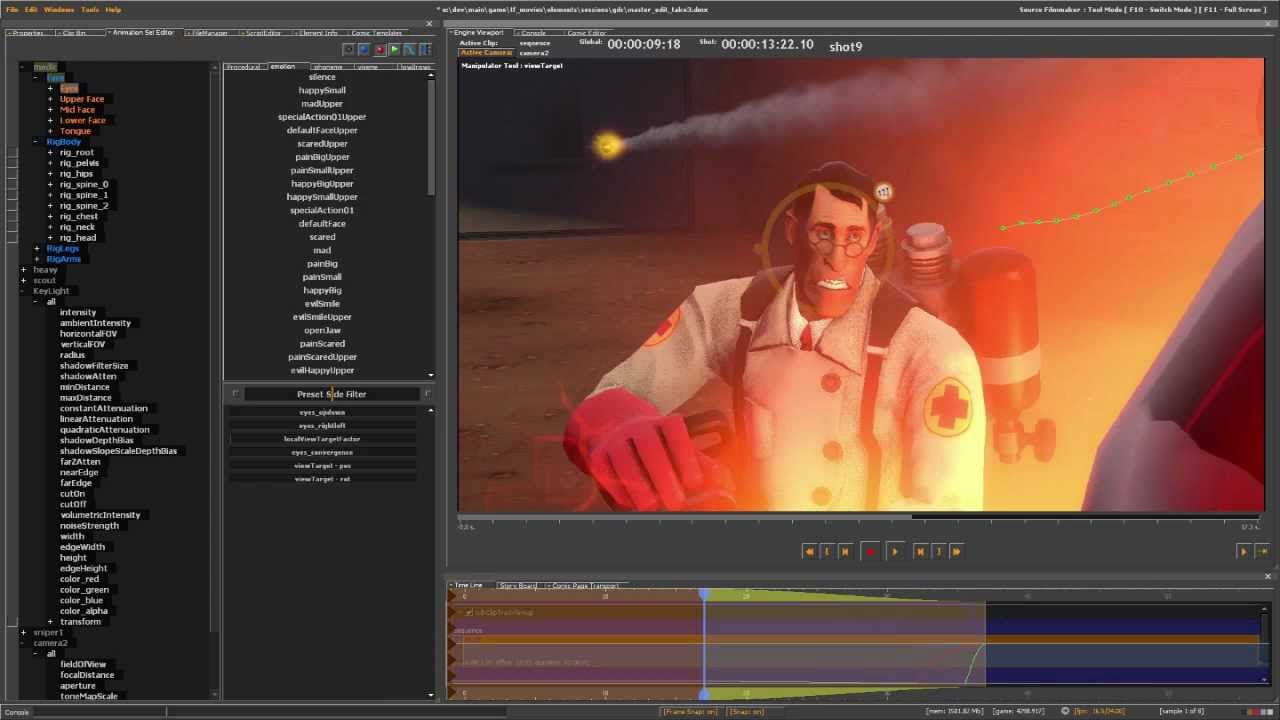Image resolution: width=1280 pixels, height=720 pixels.
Task: Click the red record icon in animation set toolbar
Action: click(379, 49)
